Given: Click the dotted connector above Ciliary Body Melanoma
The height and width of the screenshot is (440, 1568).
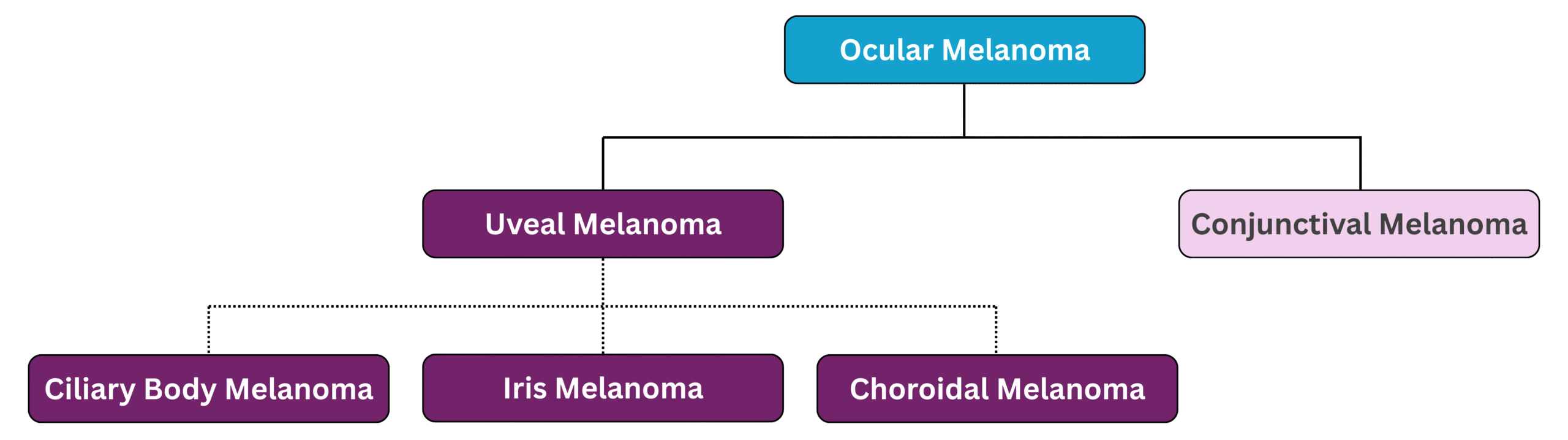Looking at the screenshot, I should (x=209, y=331).
